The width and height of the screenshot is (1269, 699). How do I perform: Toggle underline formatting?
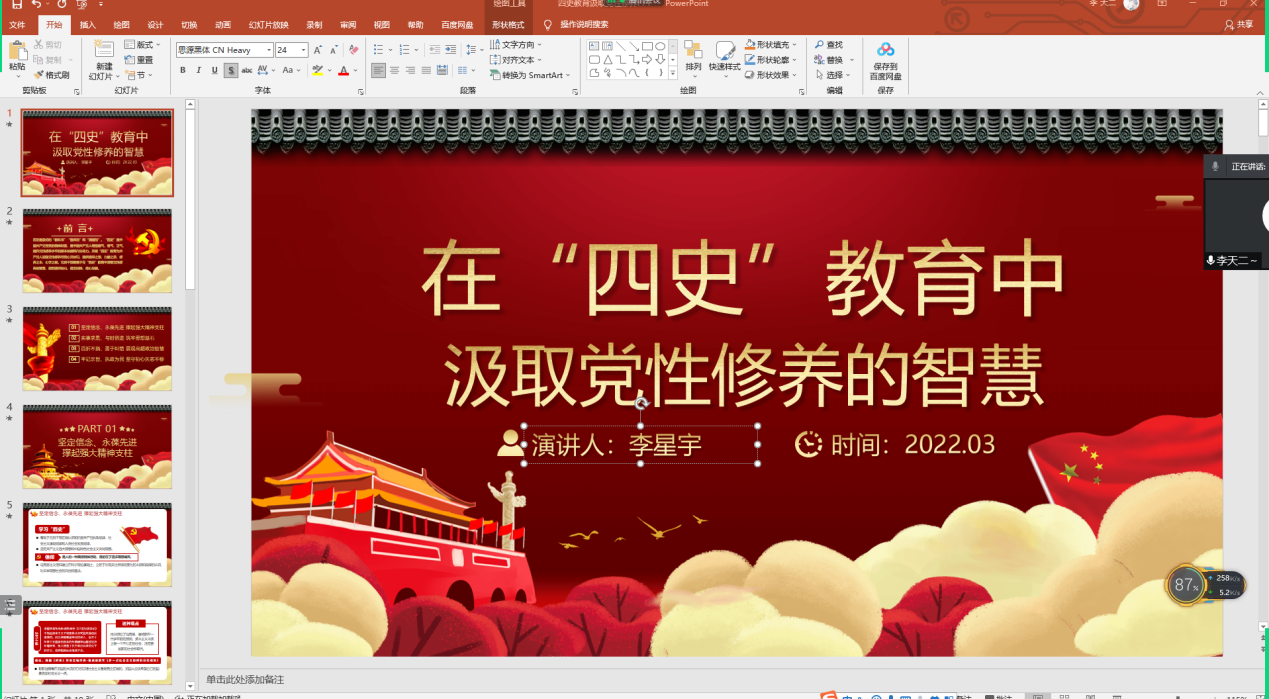pos(215,70)
